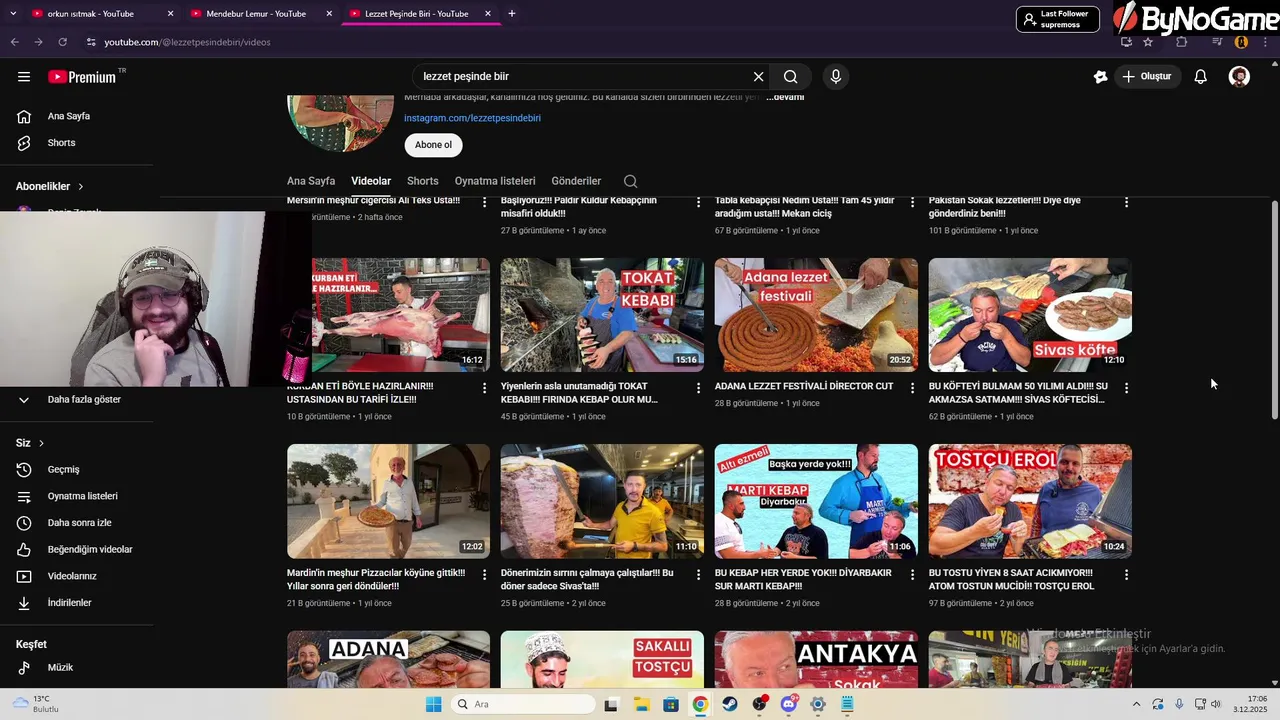Viewport: 1280px width, 720px height.
Task: Open Discord from the taskbar
Action: tap(789, 704)
